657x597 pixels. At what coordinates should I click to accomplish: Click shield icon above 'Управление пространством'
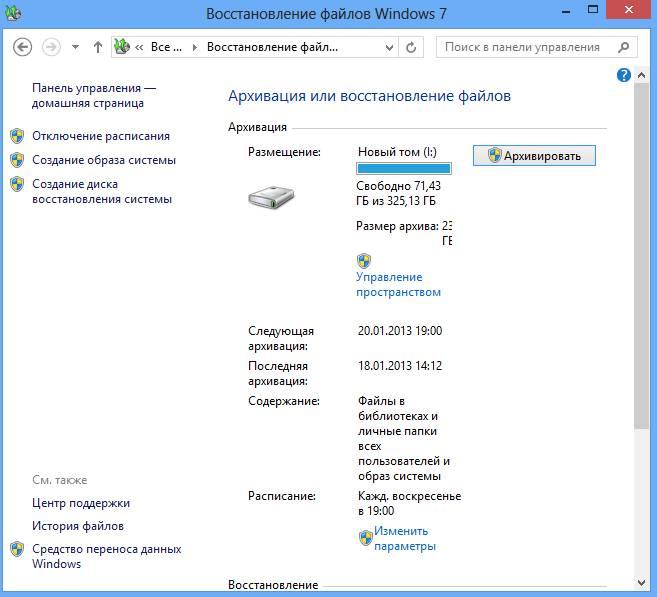[364, 261]
